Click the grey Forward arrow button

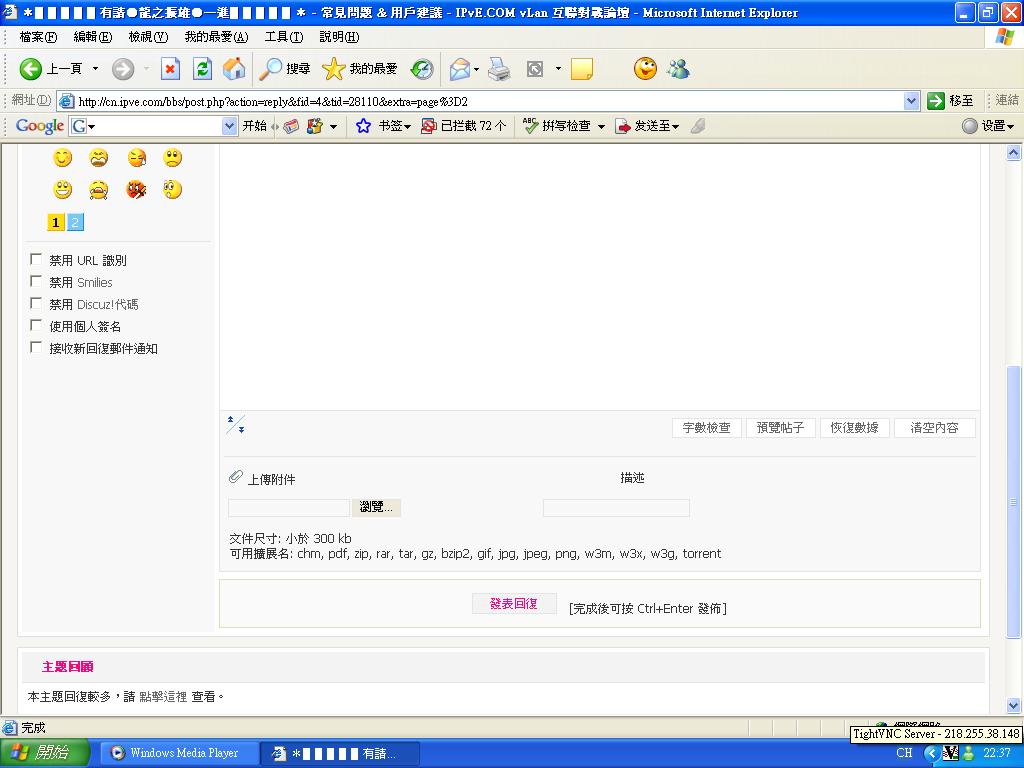point(123,69)
